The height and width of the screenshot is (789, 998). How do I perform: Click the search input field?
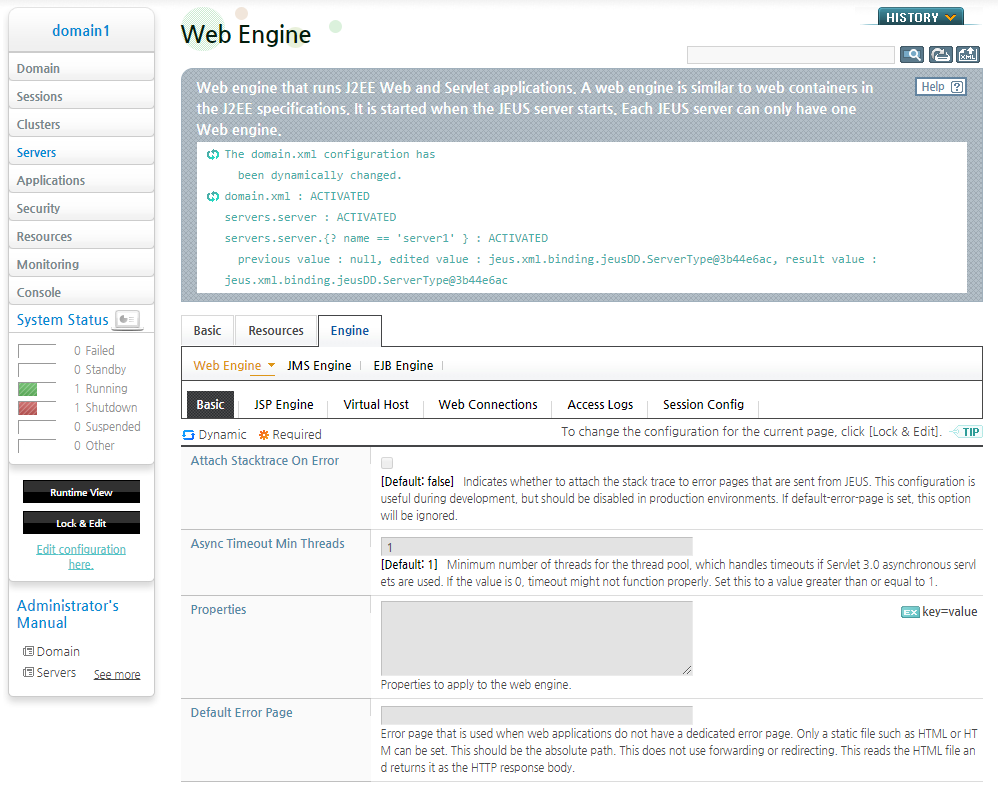(791, 55)
